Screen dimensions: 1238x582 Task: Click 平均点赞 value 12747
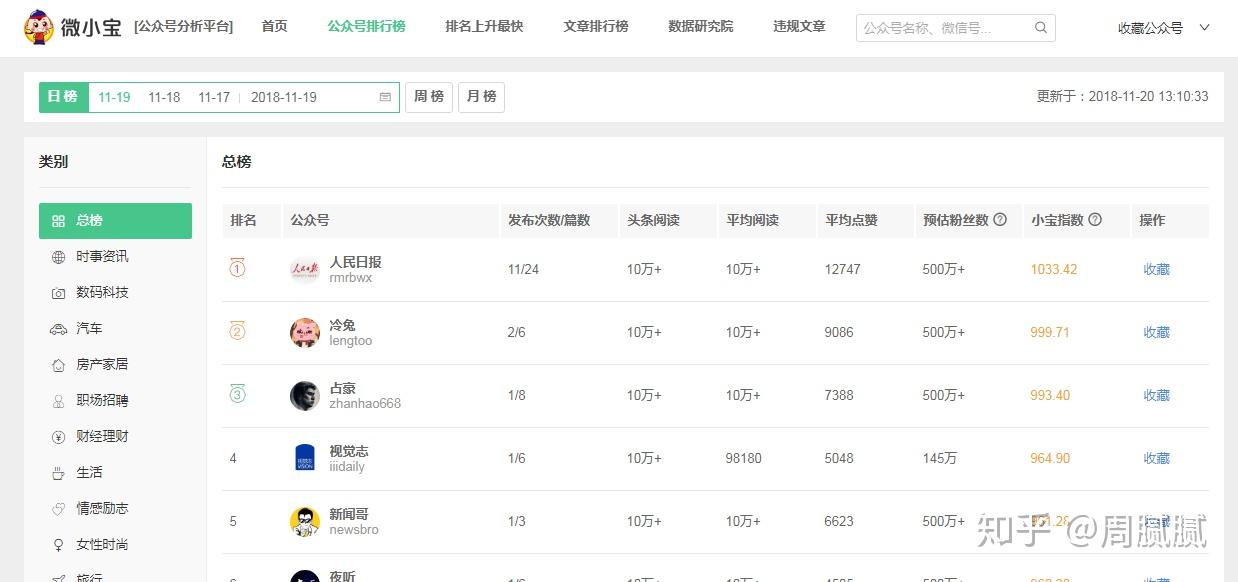pos(843,270)
